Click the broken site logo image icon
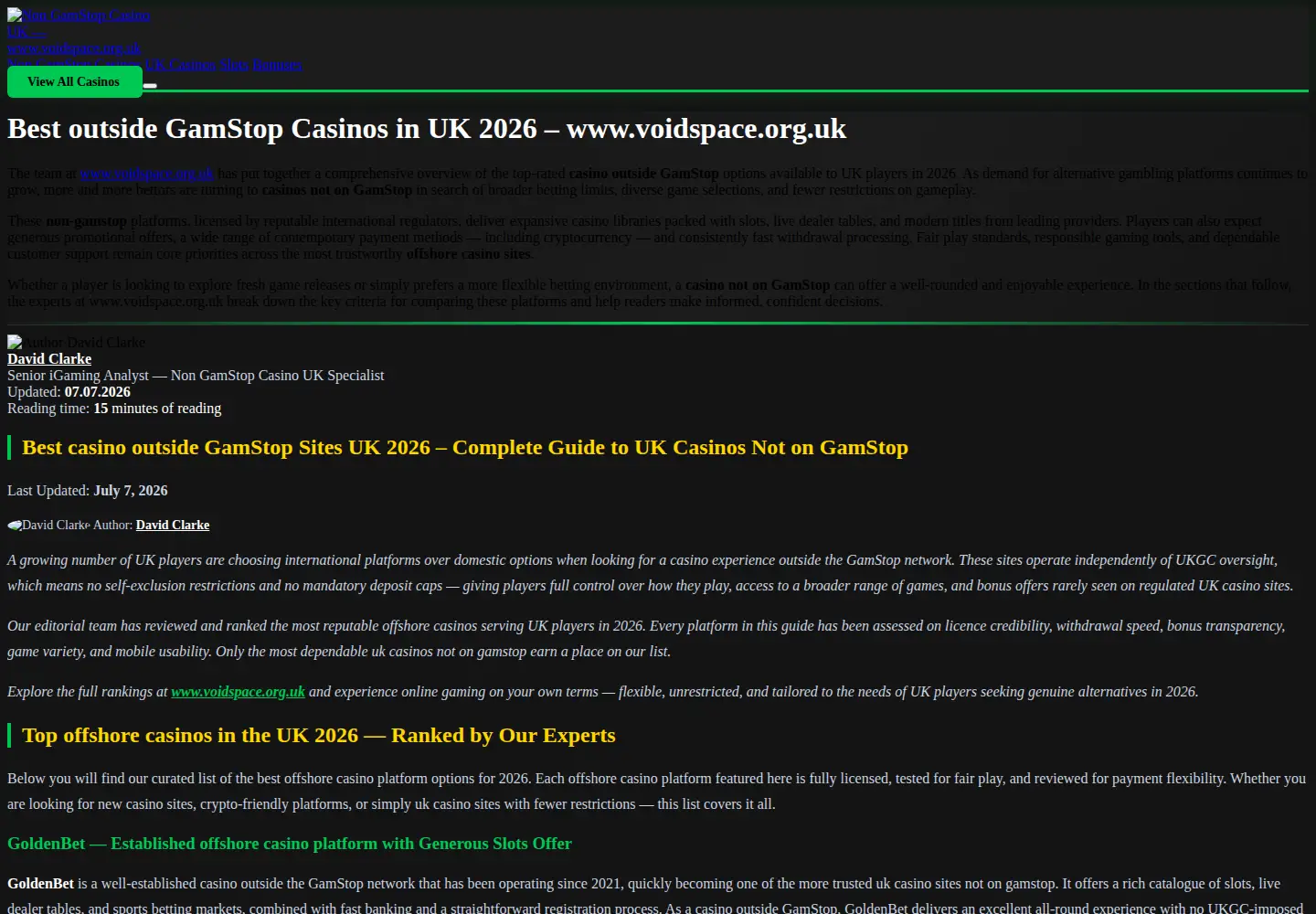Viewport: 1316px width, 914px height. coord(15,16)
